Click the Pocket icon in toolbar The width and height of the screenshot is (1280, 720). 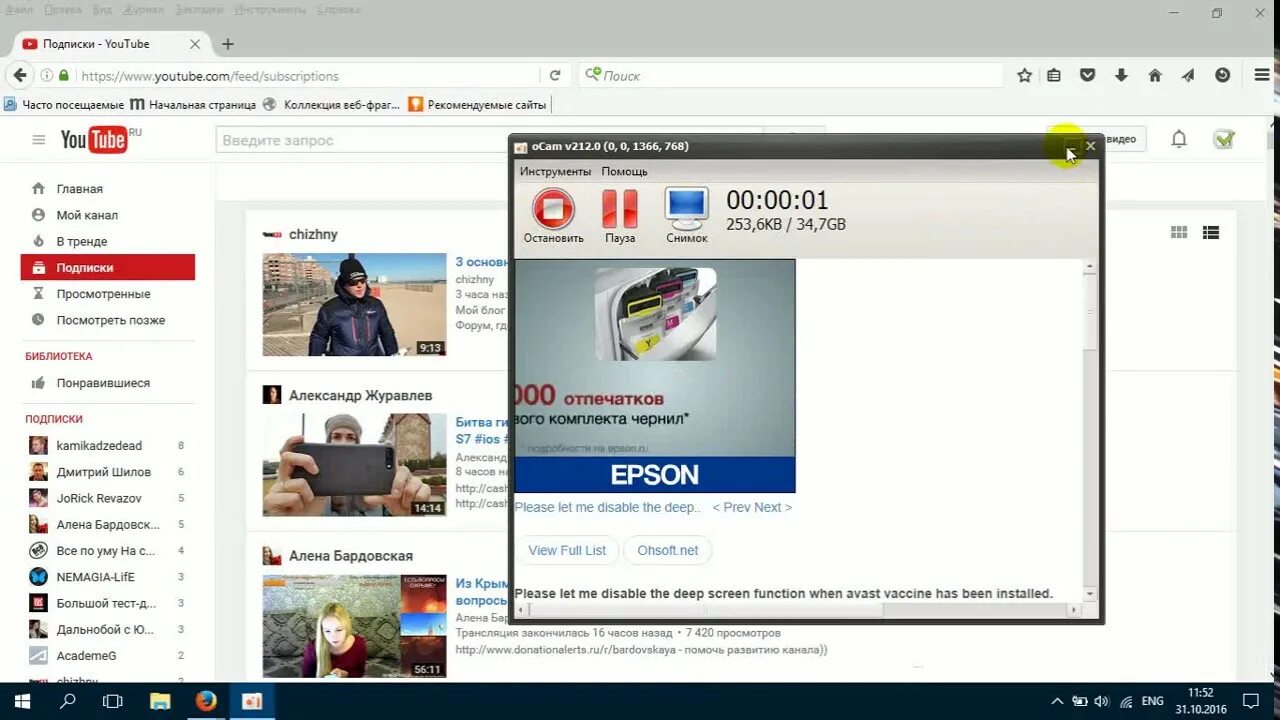[x=1087, y=76]
